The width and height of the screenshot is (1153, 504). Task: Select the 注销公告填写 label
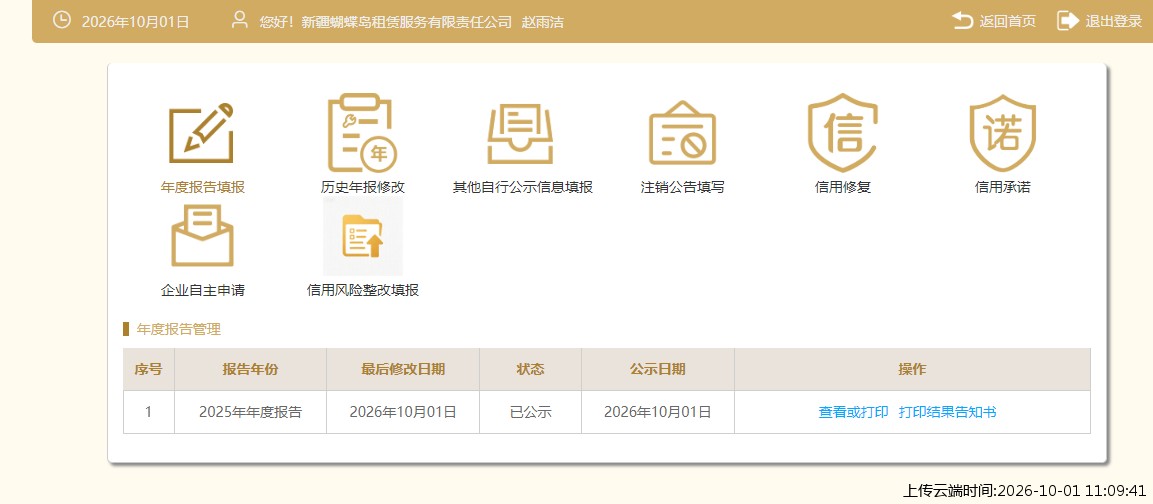682,188
